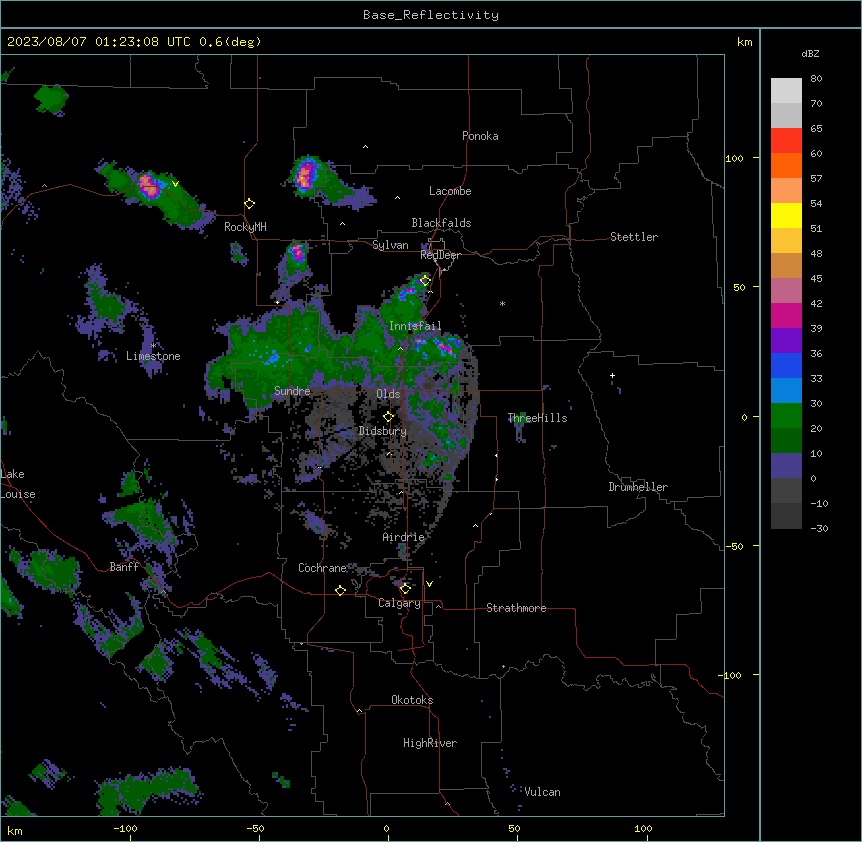Select the Okotoks label

pos(412,700)
